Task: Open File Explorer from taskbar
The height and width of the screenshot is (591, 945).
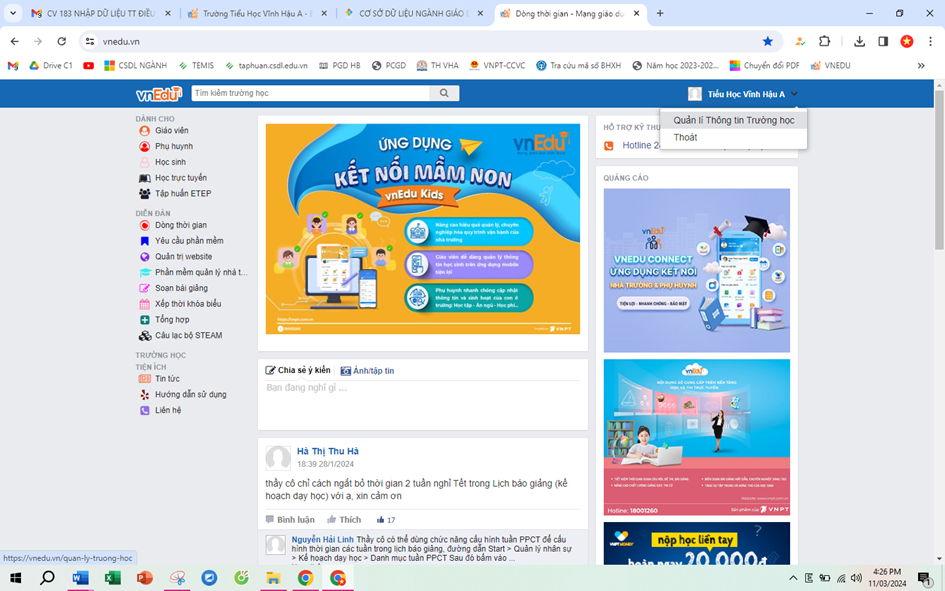Action: [273, 578]
